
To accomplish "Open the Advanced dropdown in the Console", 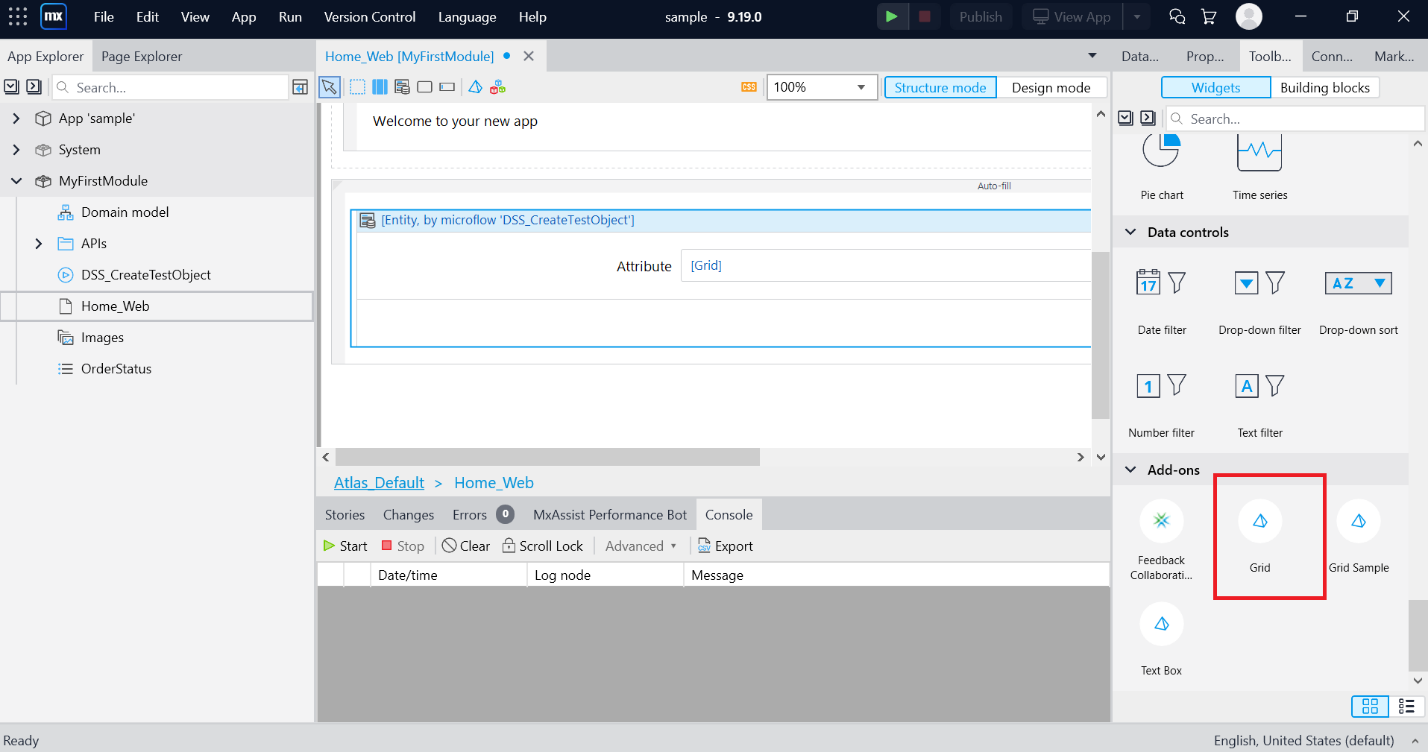I will (641, 546).
